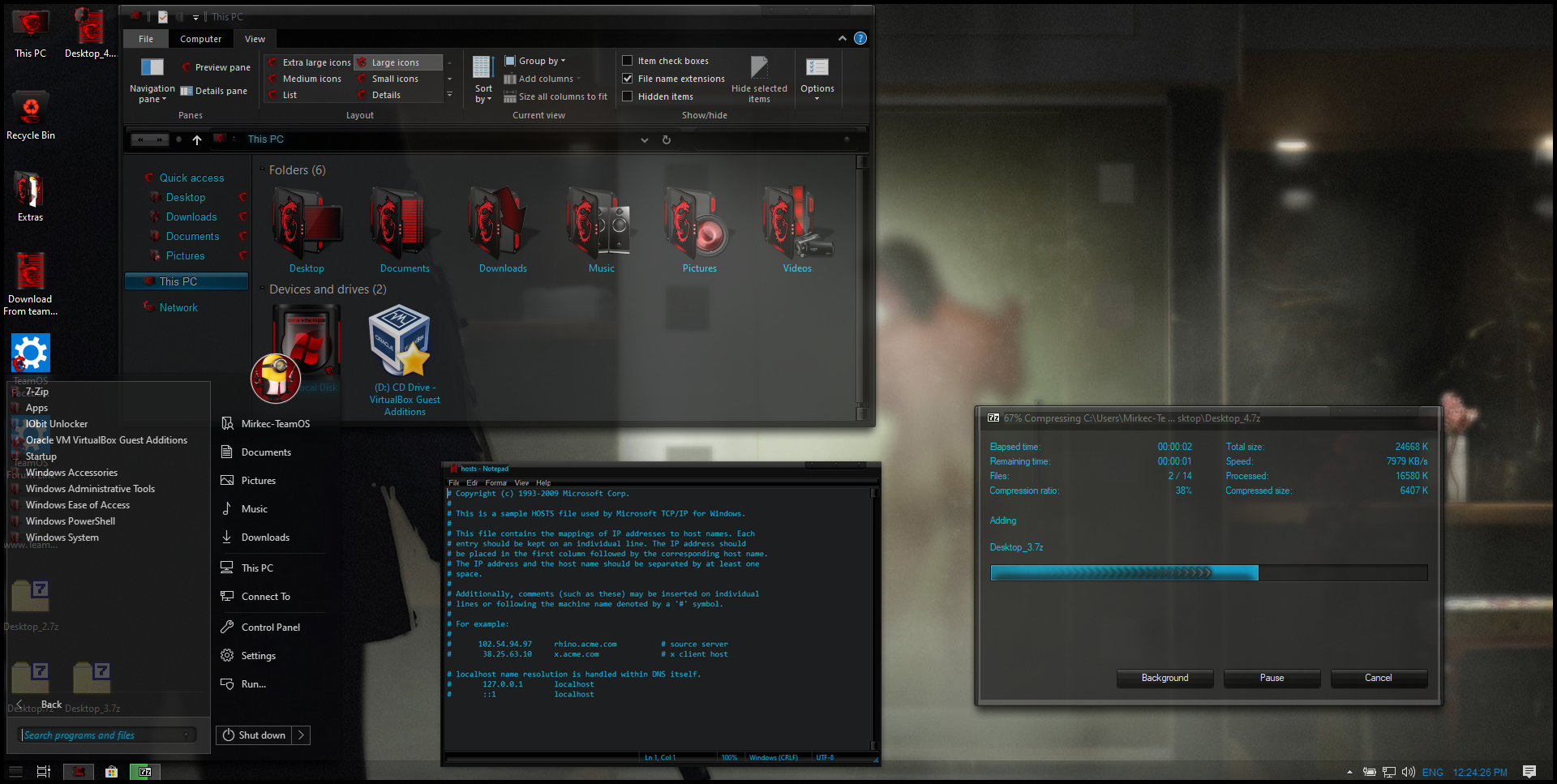Open the This PC desktop icon
Viewport: 1557px width, 784px height.
pyautogui.click(x=31, y=33)
